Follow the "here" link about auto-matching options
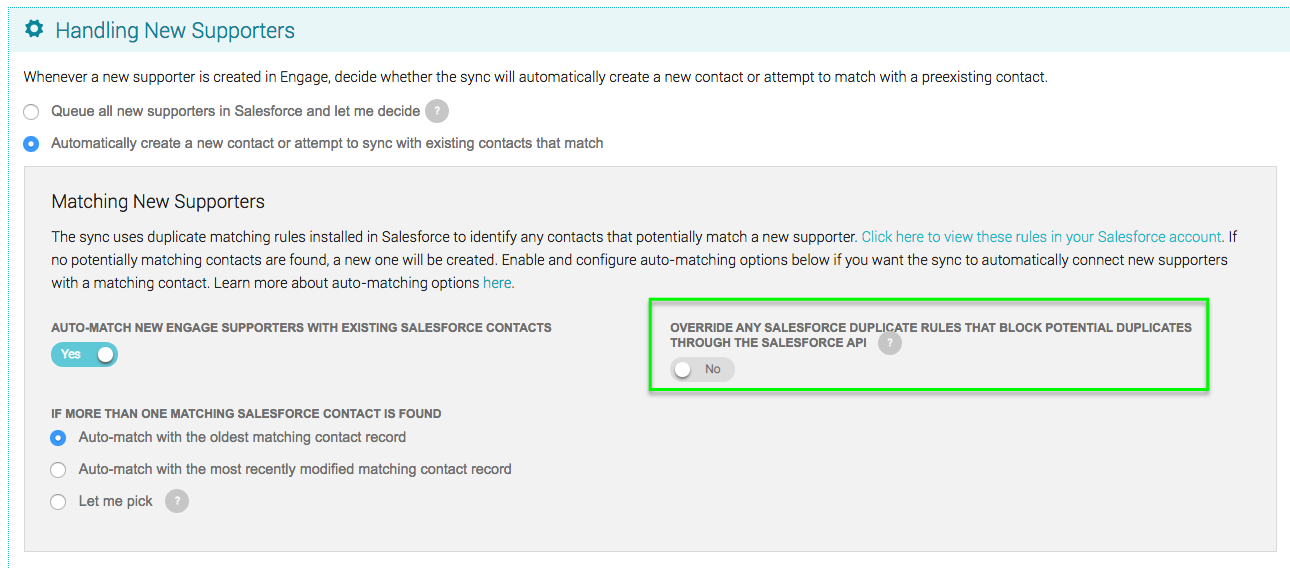 [497, 283]
